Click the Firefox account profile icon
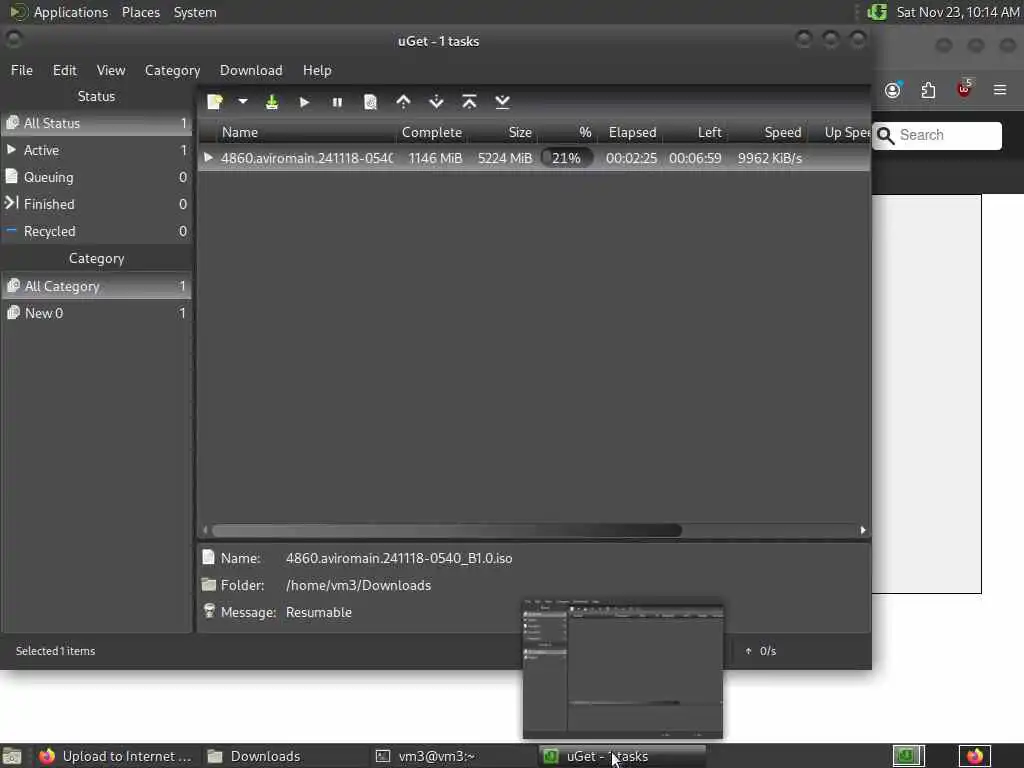 point(893,89)
